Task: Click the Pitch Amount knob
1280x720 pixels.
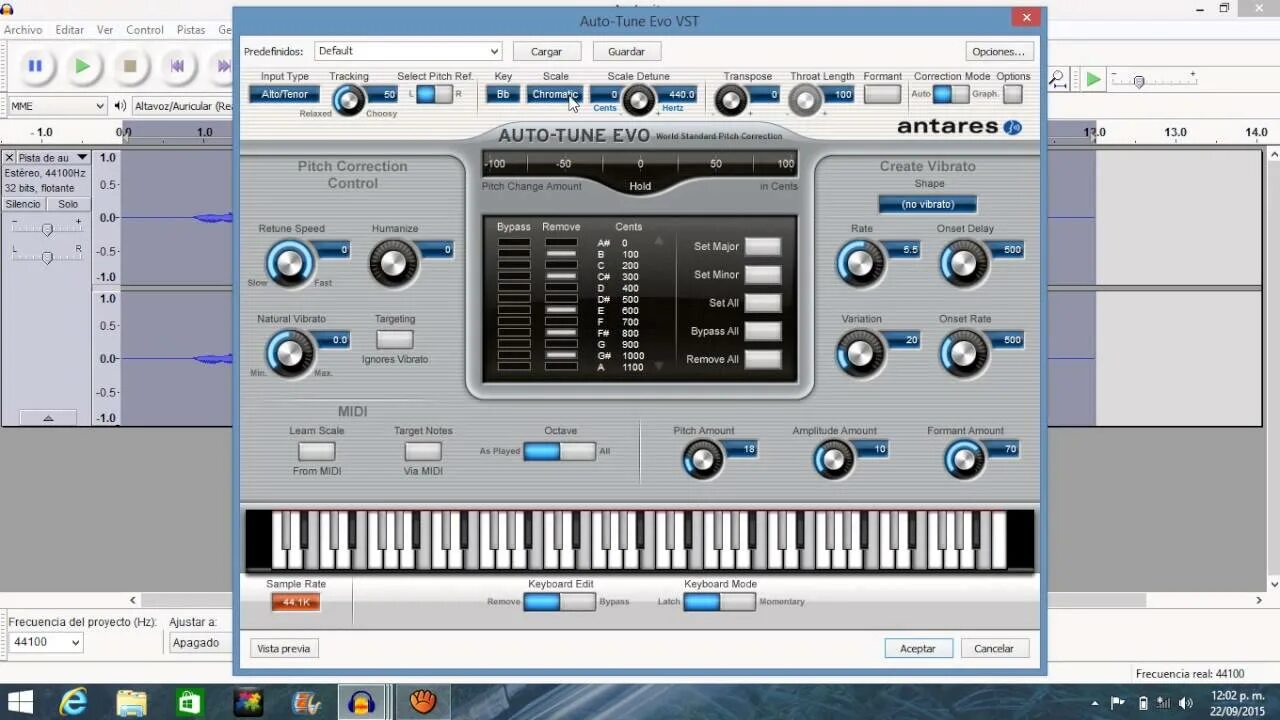Action: coord(702,459)
